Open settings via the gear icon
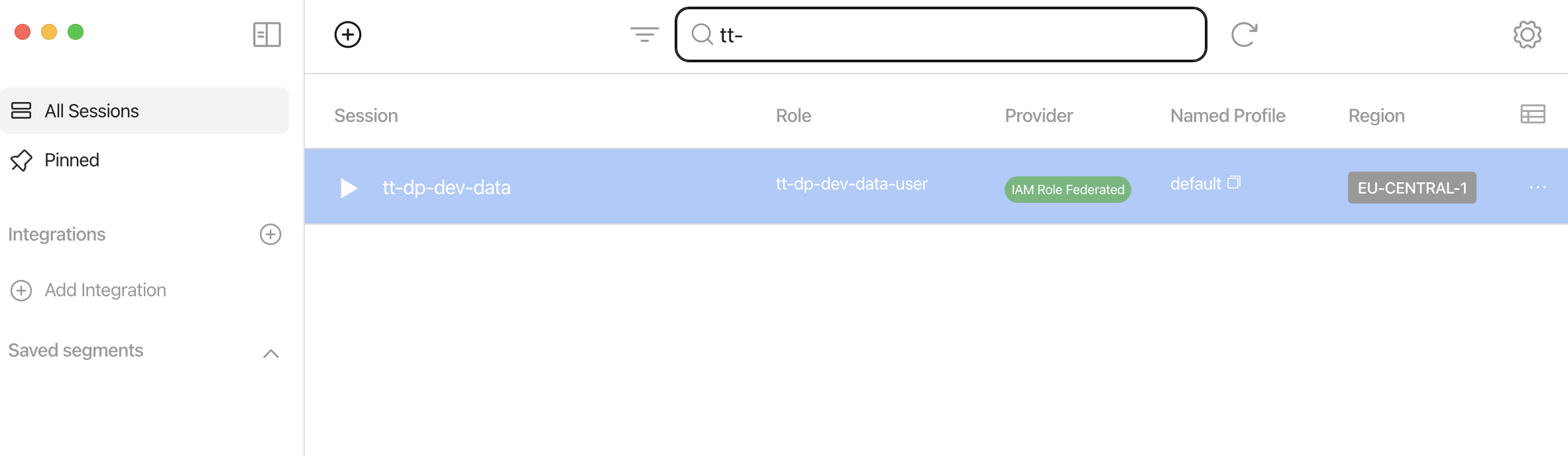This screenshot has height=456, width=1568. click(1527, 34)
